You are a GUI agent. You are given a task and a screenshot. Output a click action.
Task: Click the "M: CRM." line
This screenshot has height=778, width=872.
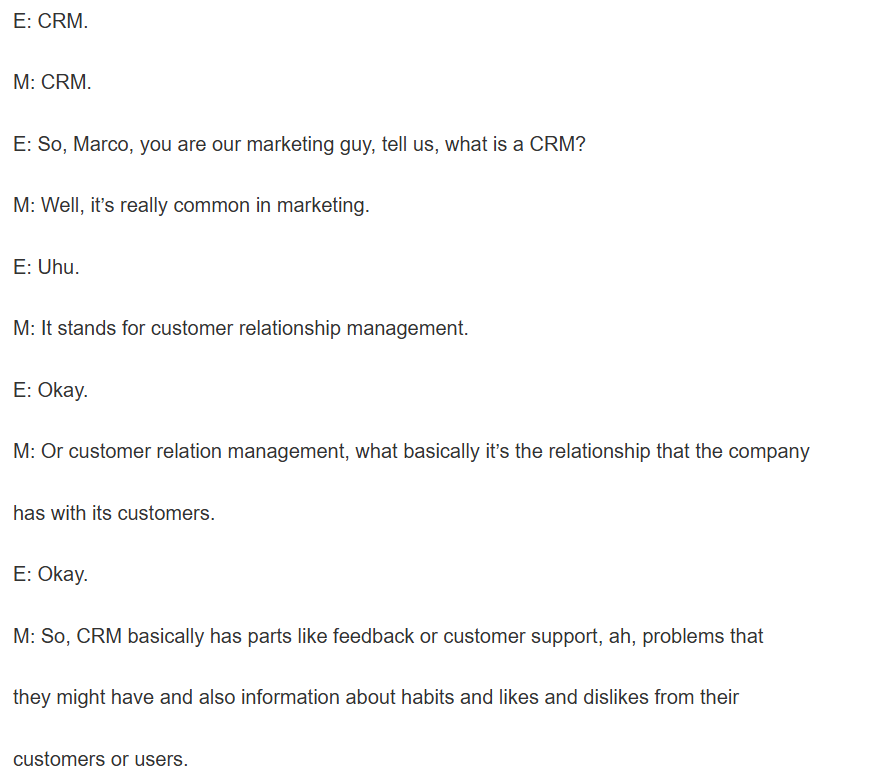pyautogui.click(x=52, y=83)
